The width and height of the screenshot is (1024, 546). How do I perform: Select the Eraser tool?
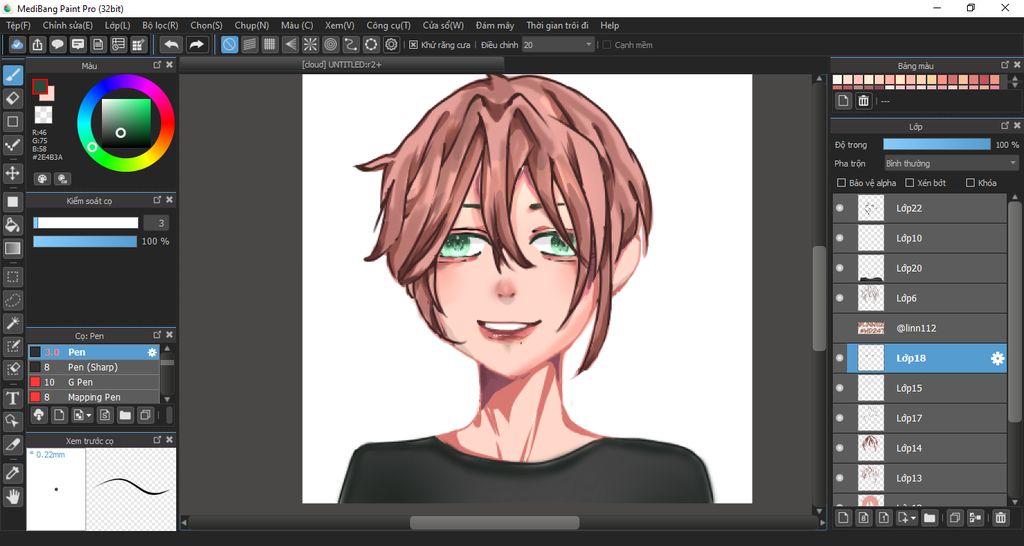12,99
